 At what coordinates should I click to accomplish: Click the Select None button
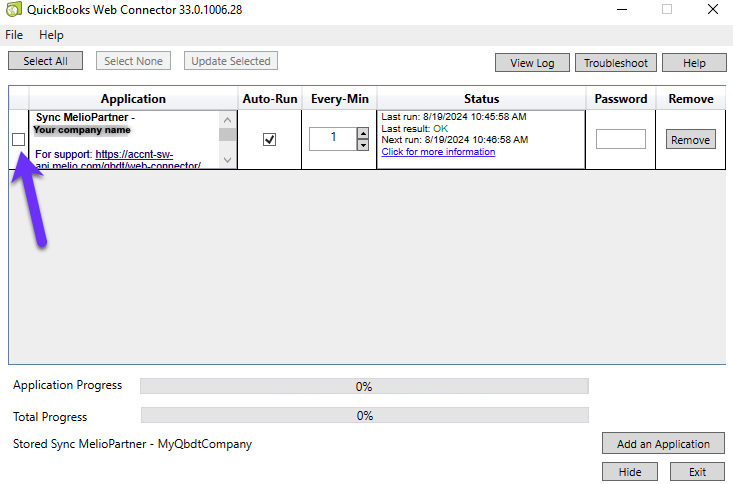point(133,61)
